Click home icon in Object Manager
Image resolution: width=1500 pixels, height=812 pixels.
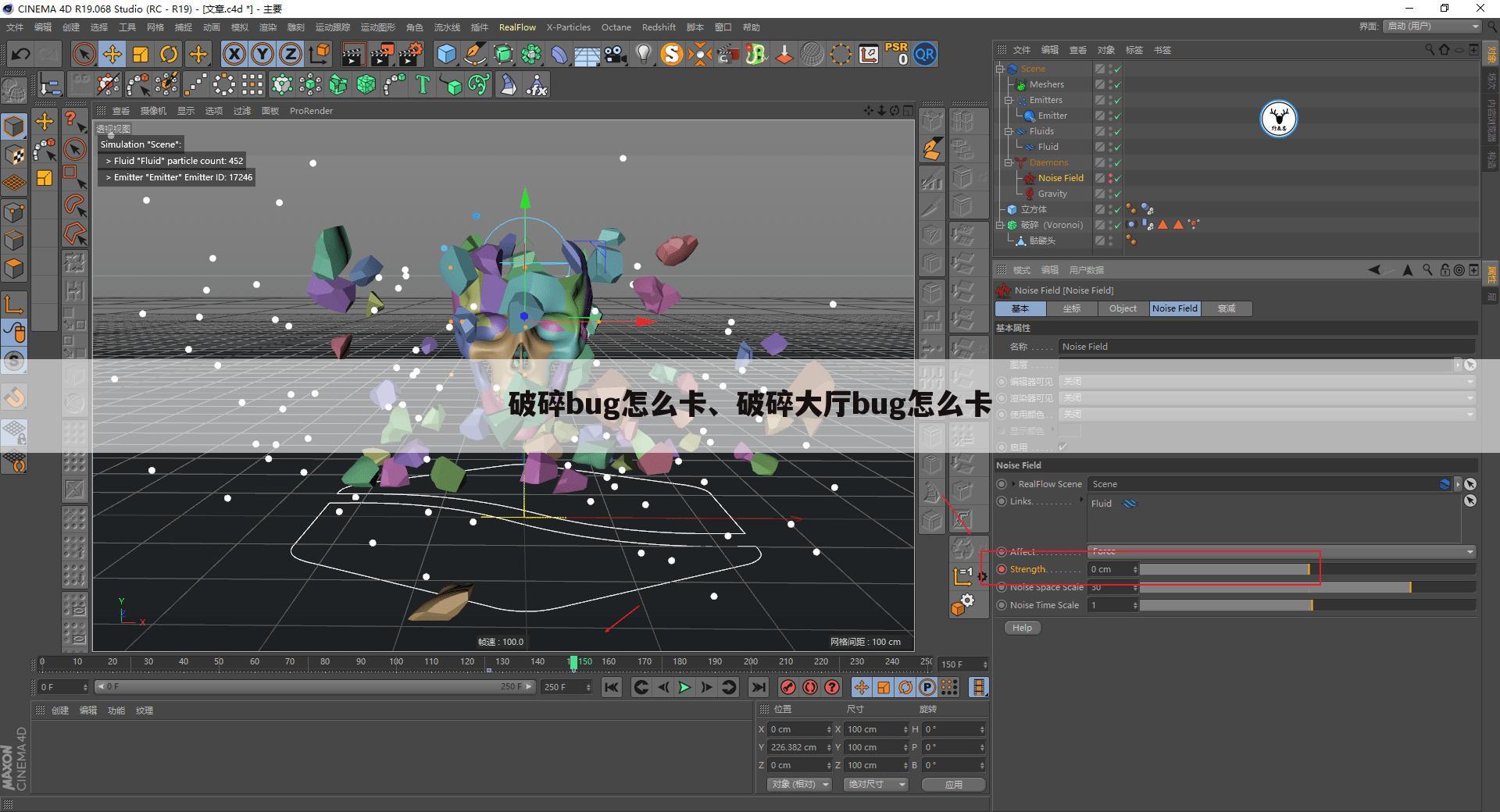[1444, 49]
